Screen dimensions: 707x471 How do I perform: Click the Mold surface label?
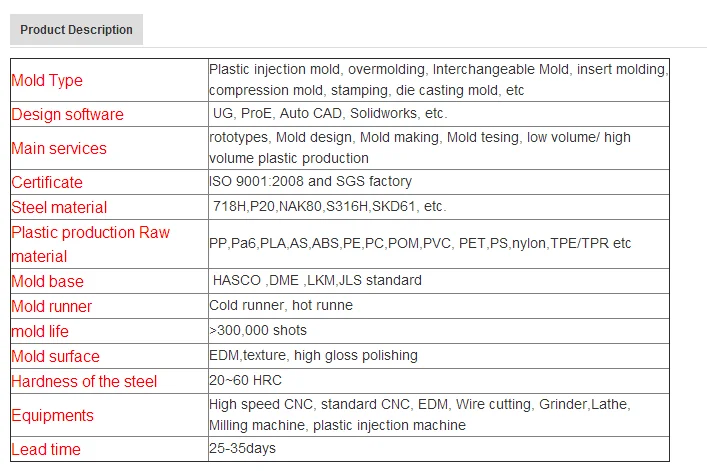tap(55, 357)
